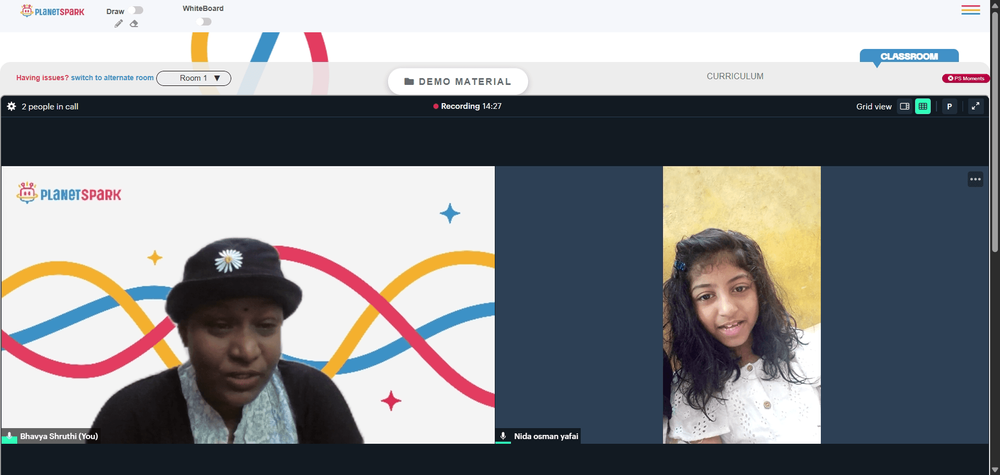Select Bhavya Shruthi's video tile
This screenshot has height=475, width=1000.
click(x=248, y=305)
